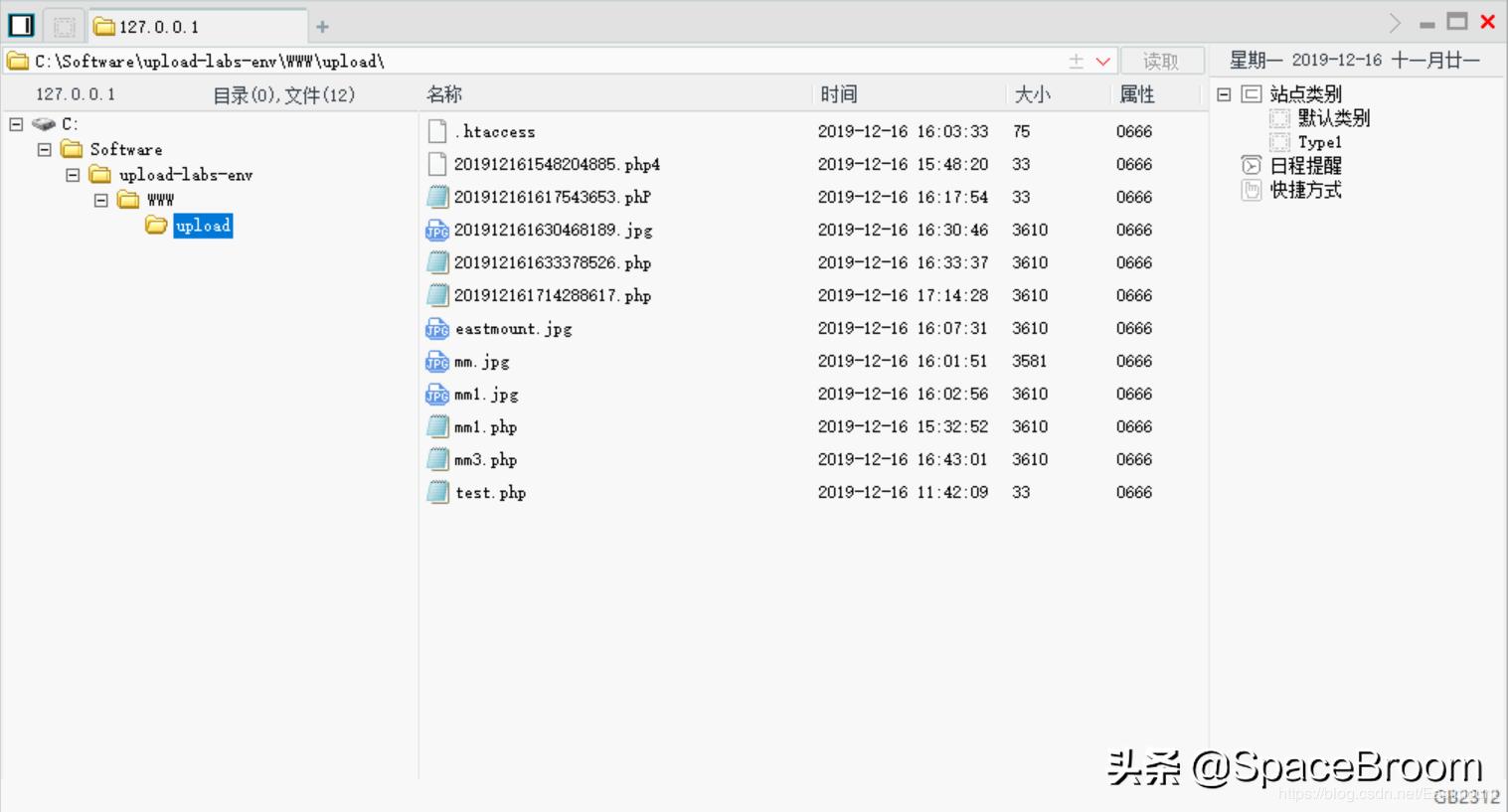Select the upload folder in the tree

(x=203, y=226)
